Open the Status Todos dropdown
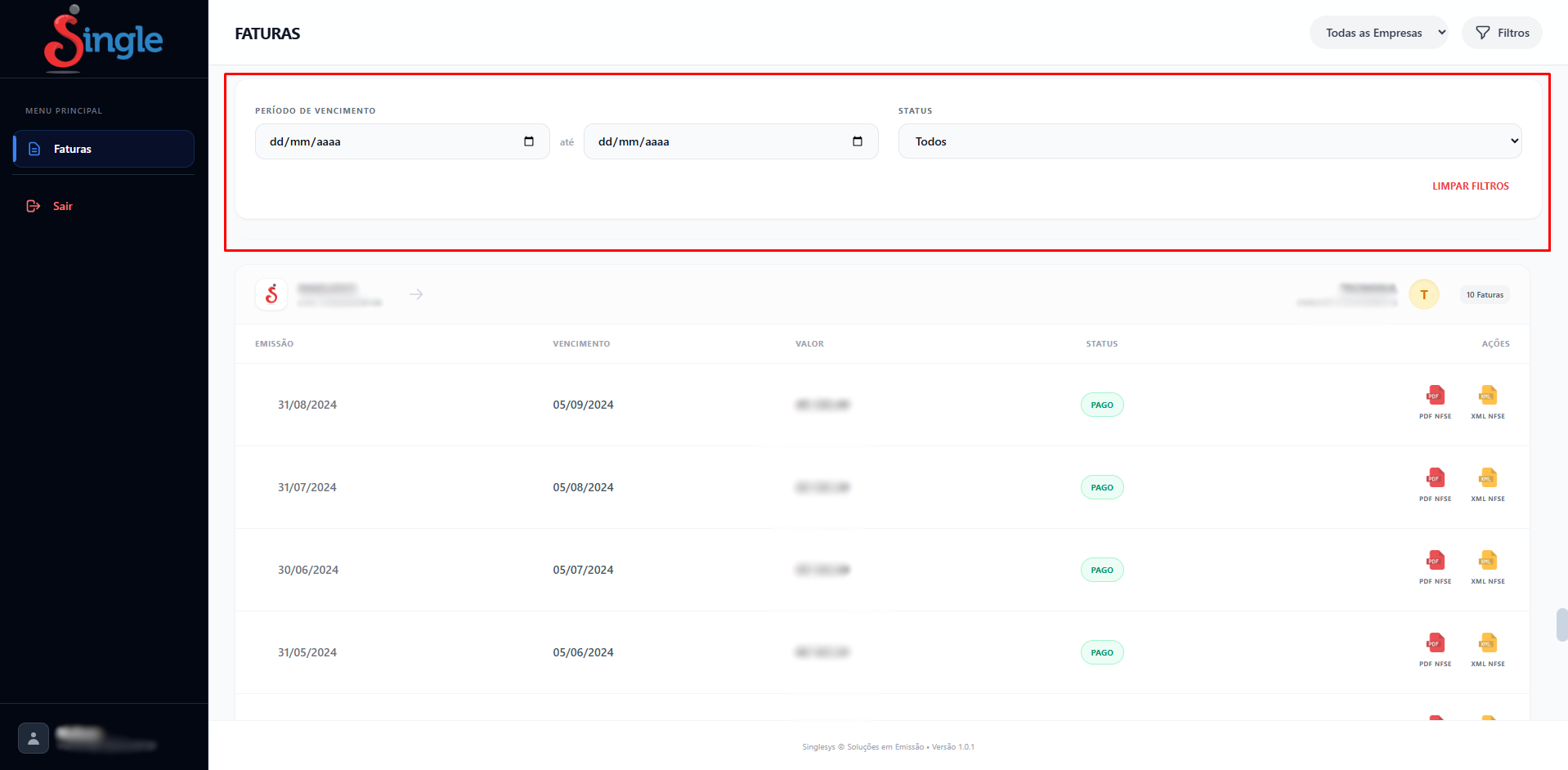 coord(1210,141)
